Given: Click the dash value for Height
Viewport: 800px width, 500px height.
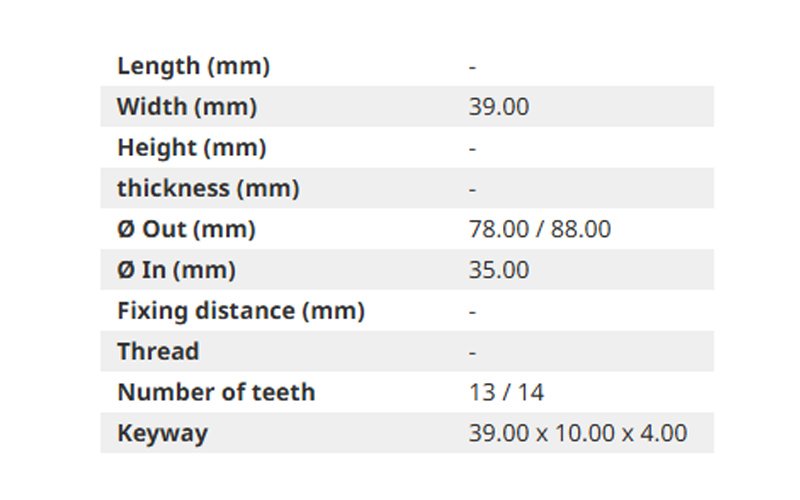Looking at the screenshot, I should click(472, 148).
